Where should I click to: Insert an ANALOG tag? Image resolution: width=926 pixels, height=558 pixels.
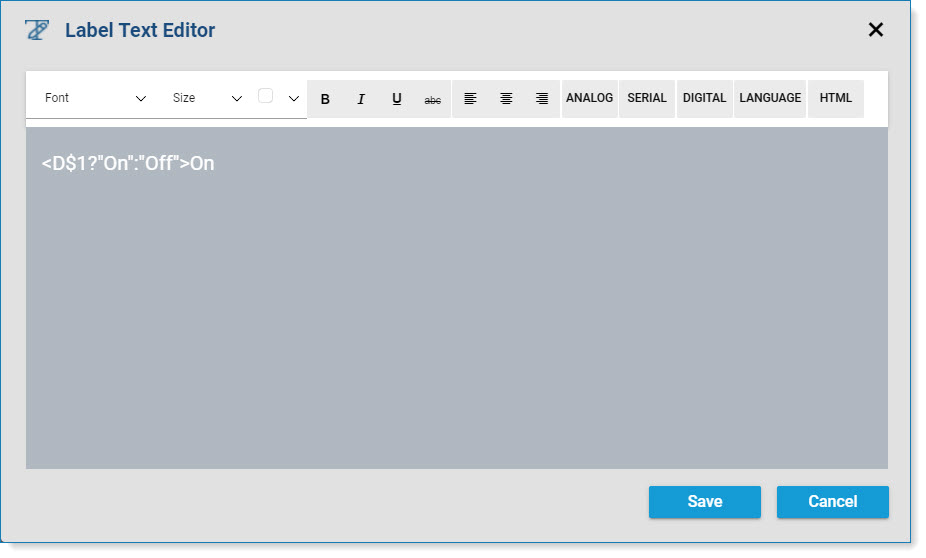click(589, 99)
